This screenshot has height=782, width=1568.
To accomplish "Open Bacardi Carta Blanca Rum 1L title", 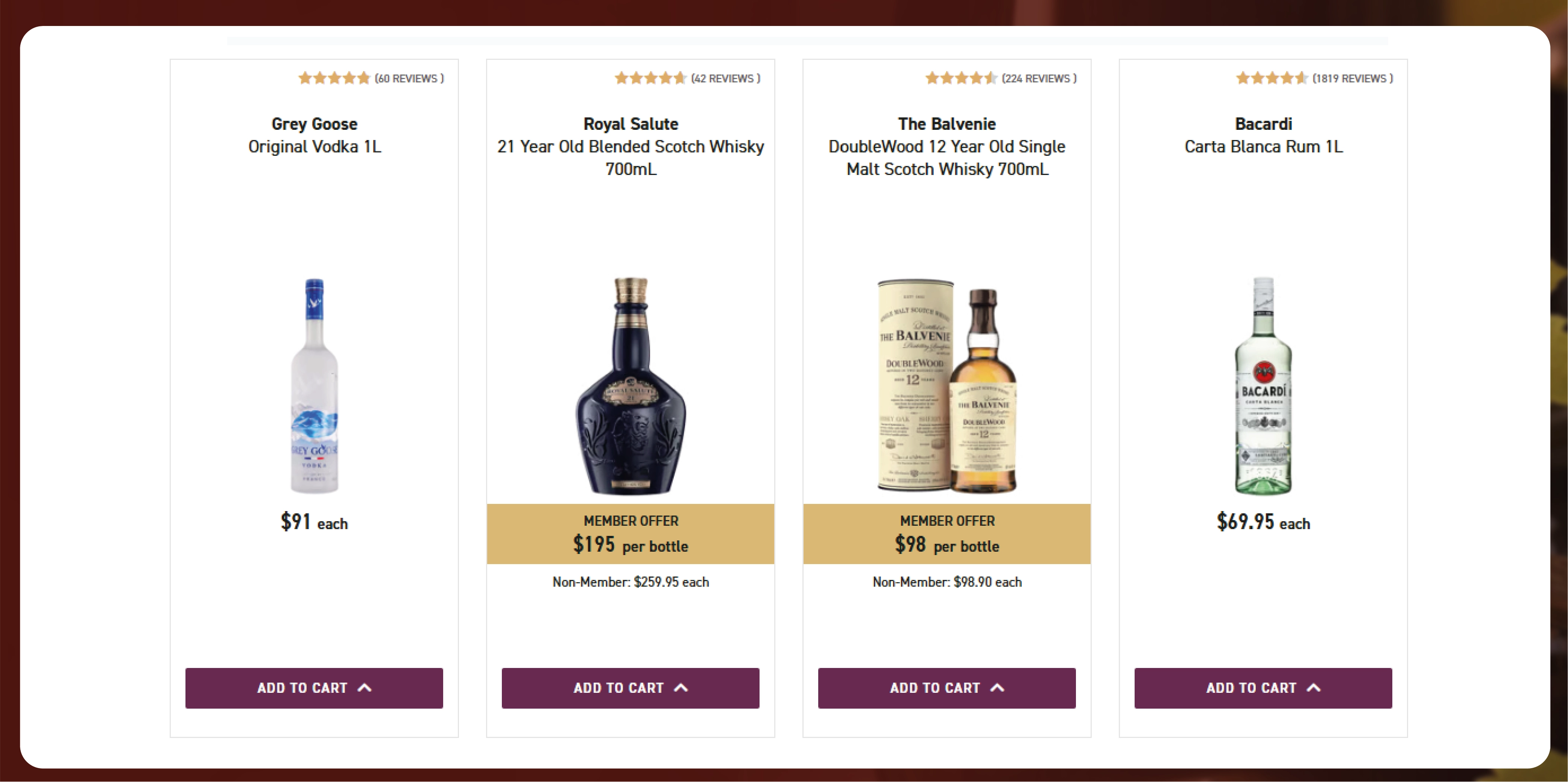I will click(x=1263, y=135).
